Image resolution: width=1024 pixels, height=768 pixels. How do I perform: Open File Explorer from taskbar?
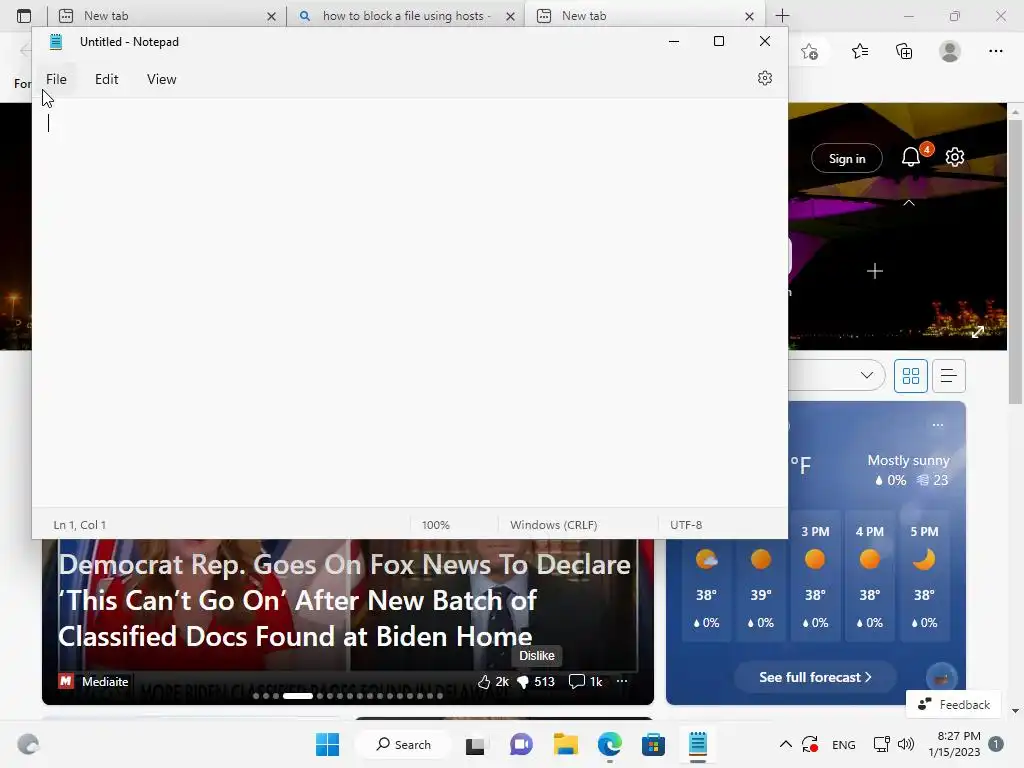pyautogui.click(x=566, y=744)
